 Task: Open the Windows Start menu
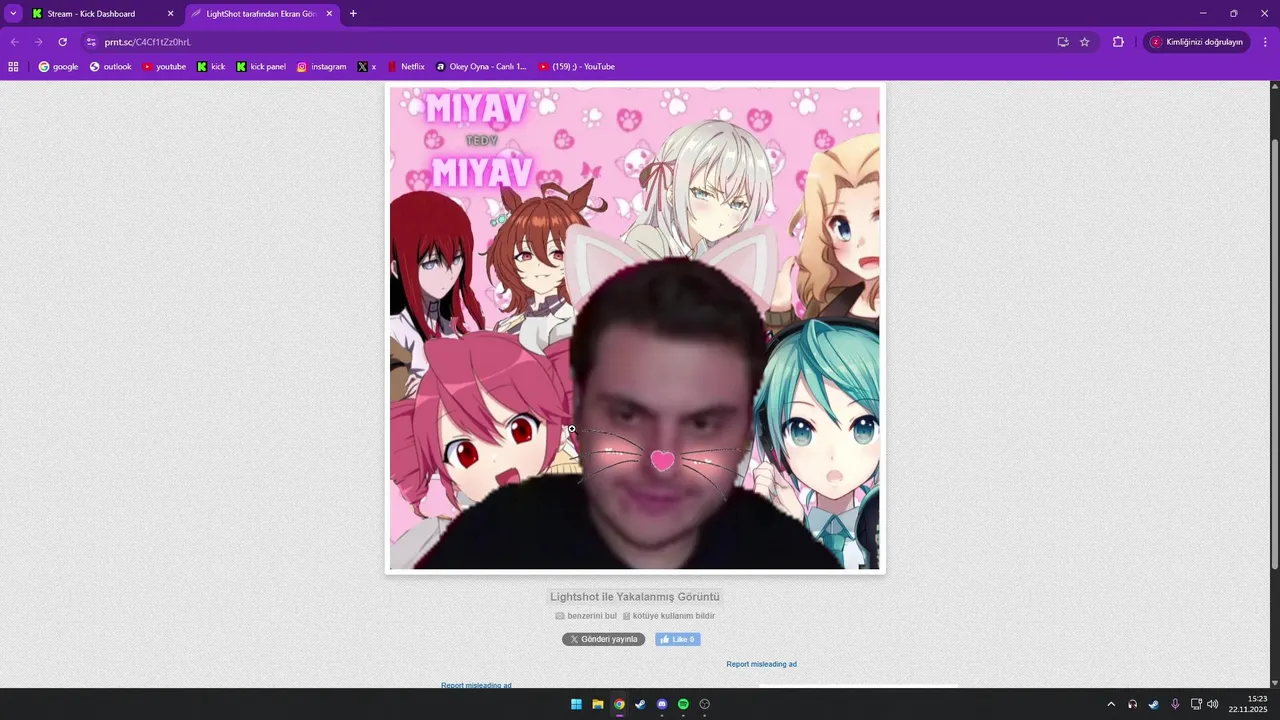(576, 704)
